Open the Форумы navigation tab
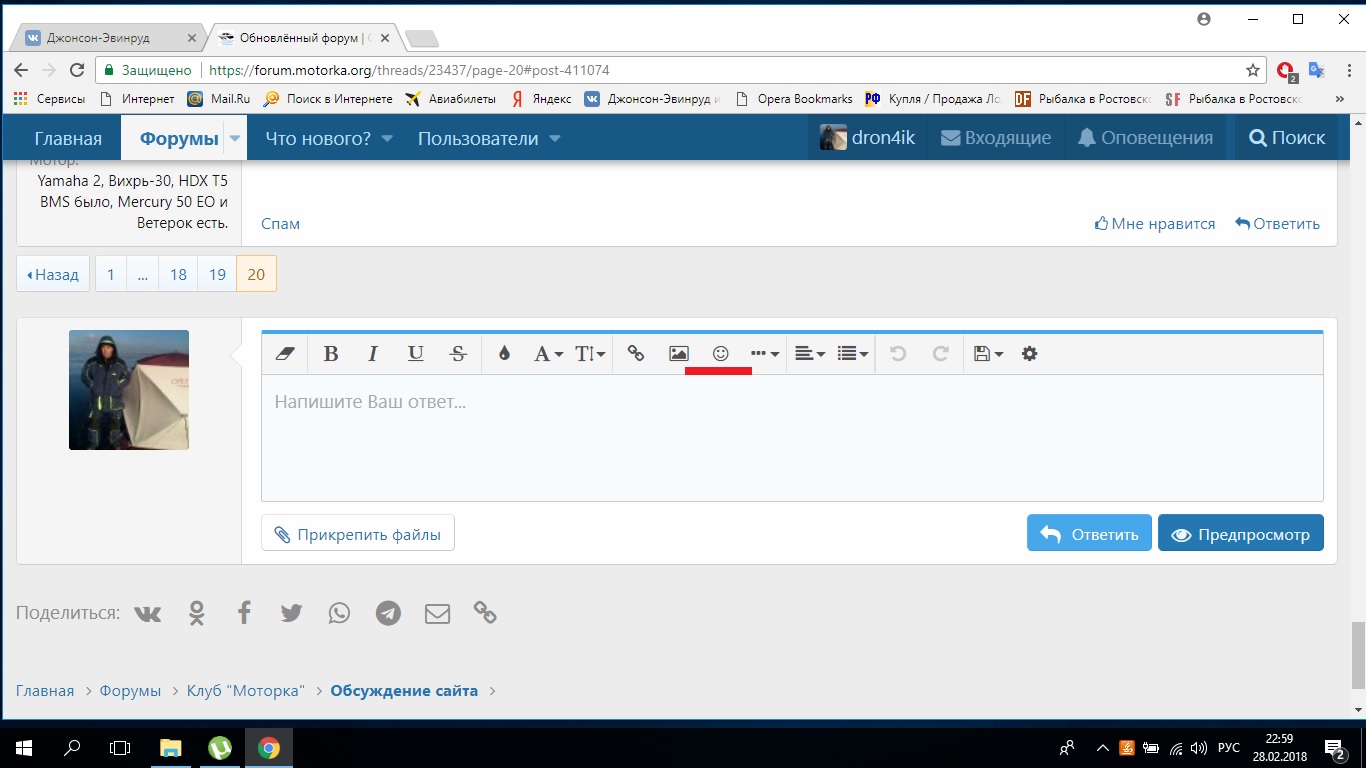1366x768 pixels. (x=178, y=139)
